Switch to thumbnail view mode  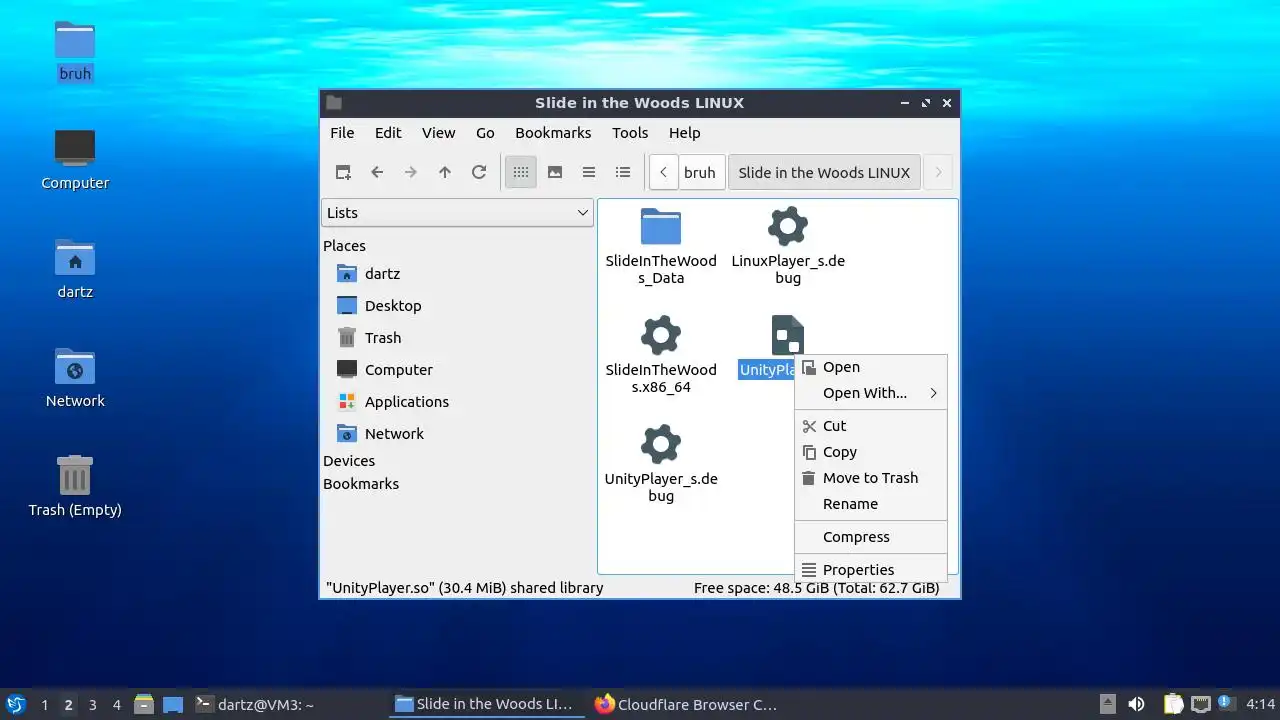click(x=555, y=172)
